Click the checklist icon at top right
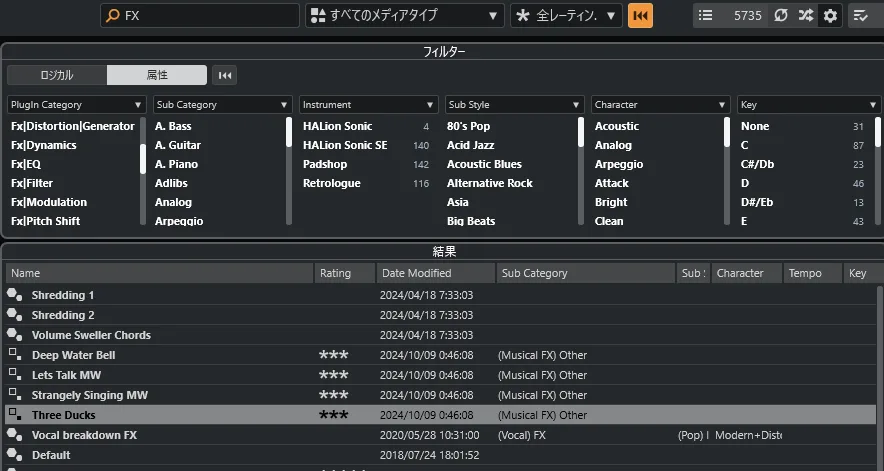 (861, 16)
